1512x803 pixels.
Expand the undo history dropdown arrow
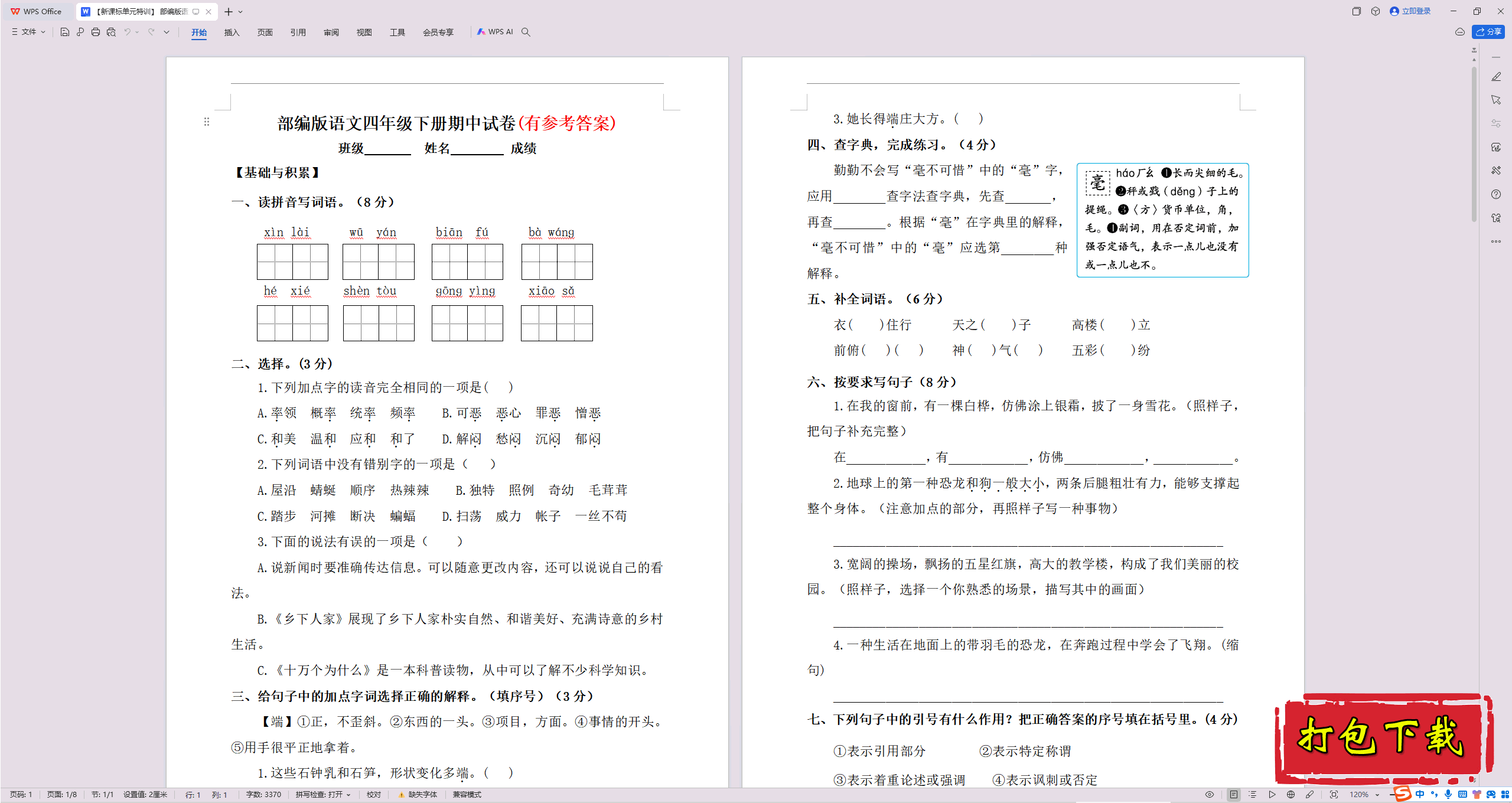[x=137, y=32]
